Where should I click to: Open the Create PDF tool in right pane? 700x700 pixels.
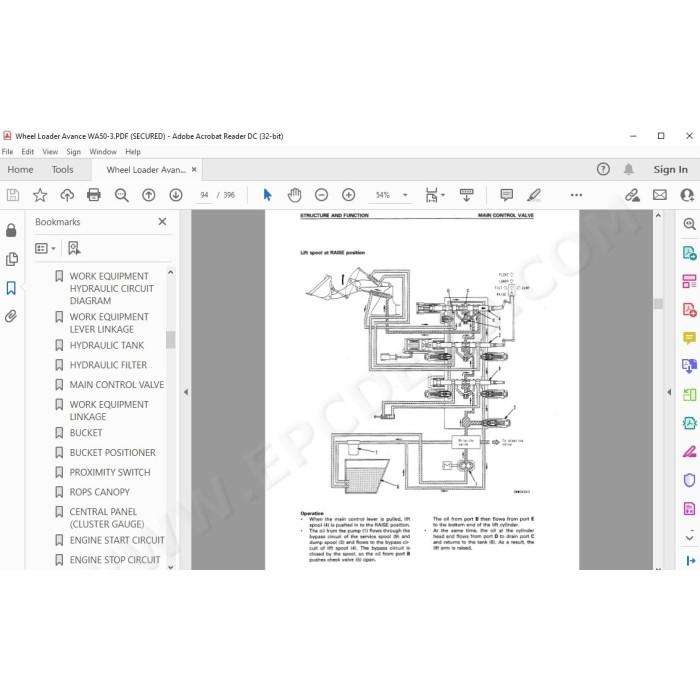(x=689, y=309)
